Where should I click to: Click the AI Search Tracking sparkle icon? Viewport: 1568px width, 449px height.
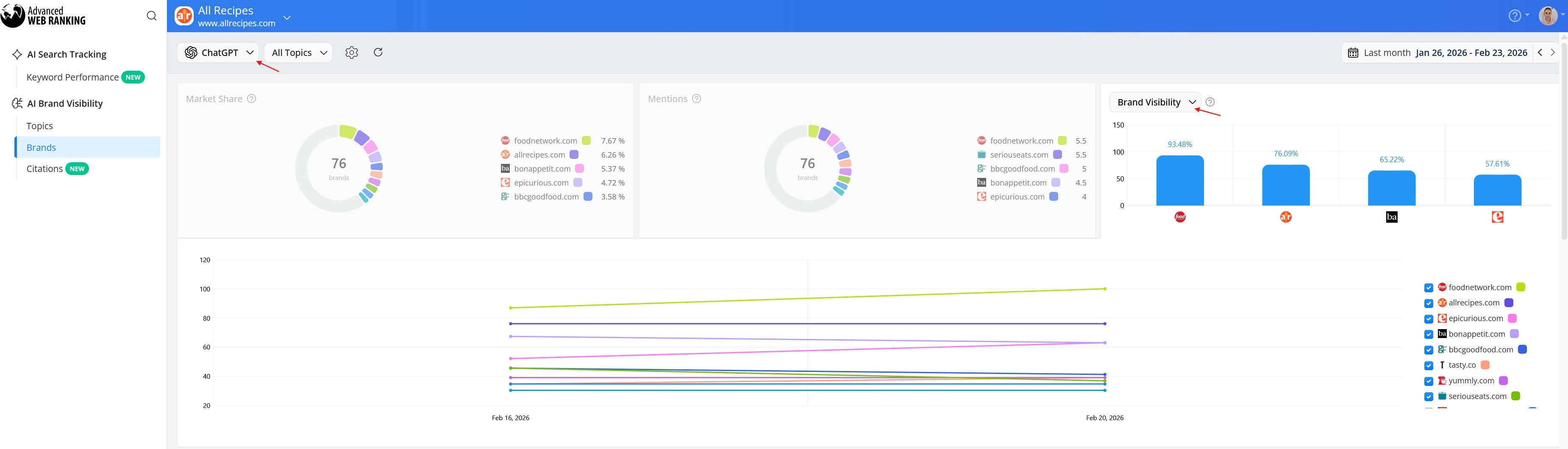tap(17, 55)
